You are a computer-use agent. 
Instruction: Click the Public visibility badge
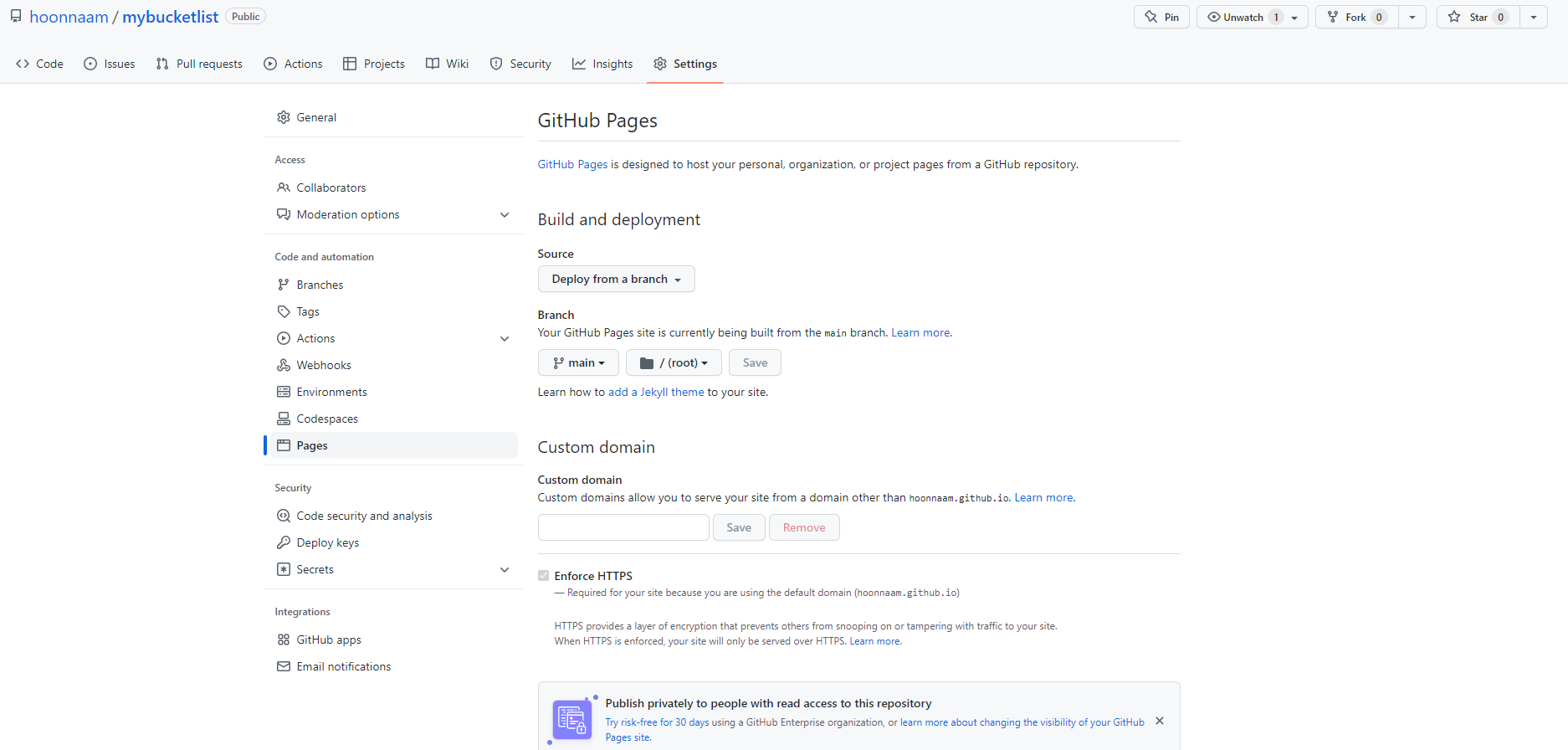[x=245, y=17]
